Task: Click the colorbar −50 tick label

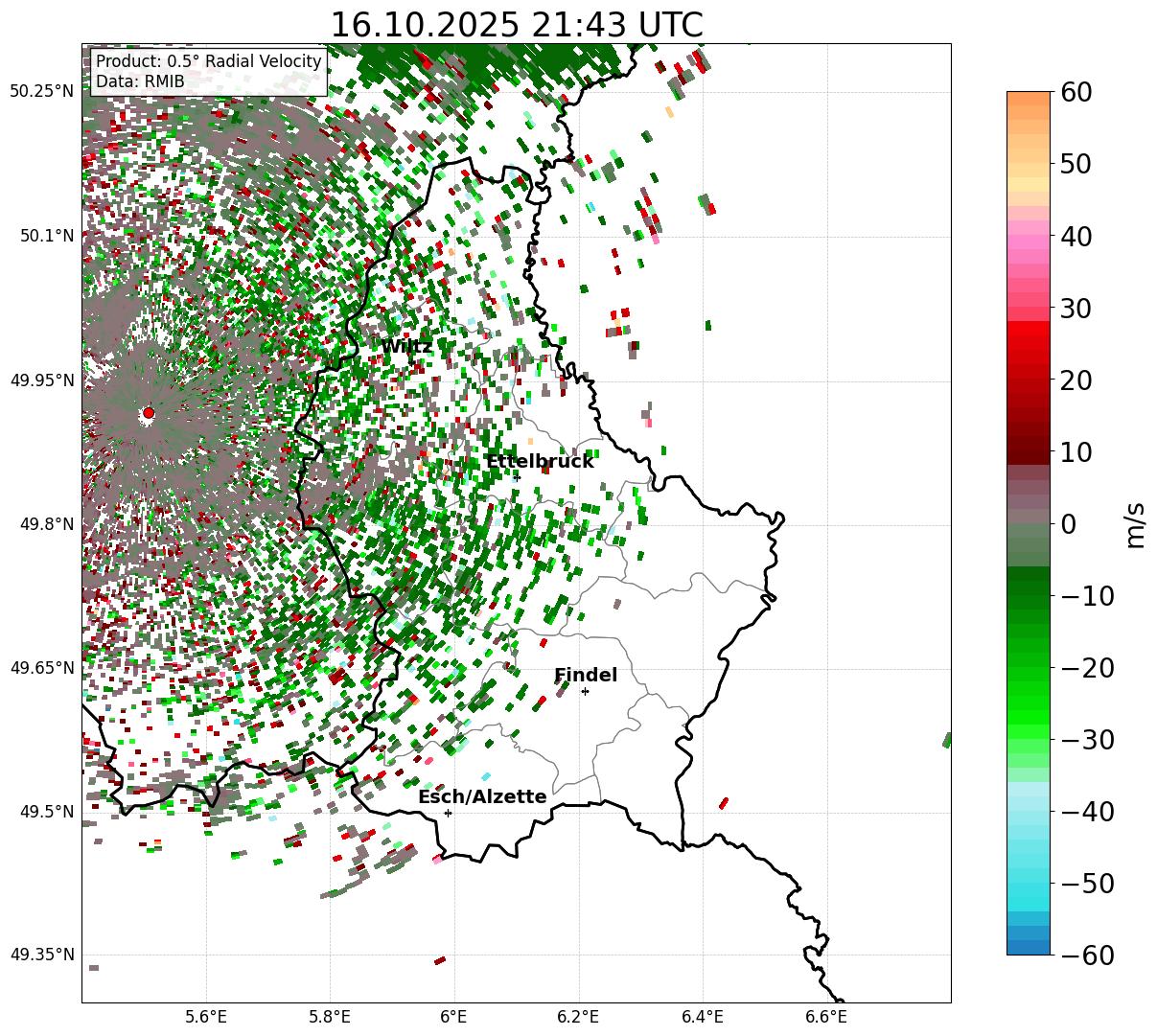Action: click(1087, 884)
